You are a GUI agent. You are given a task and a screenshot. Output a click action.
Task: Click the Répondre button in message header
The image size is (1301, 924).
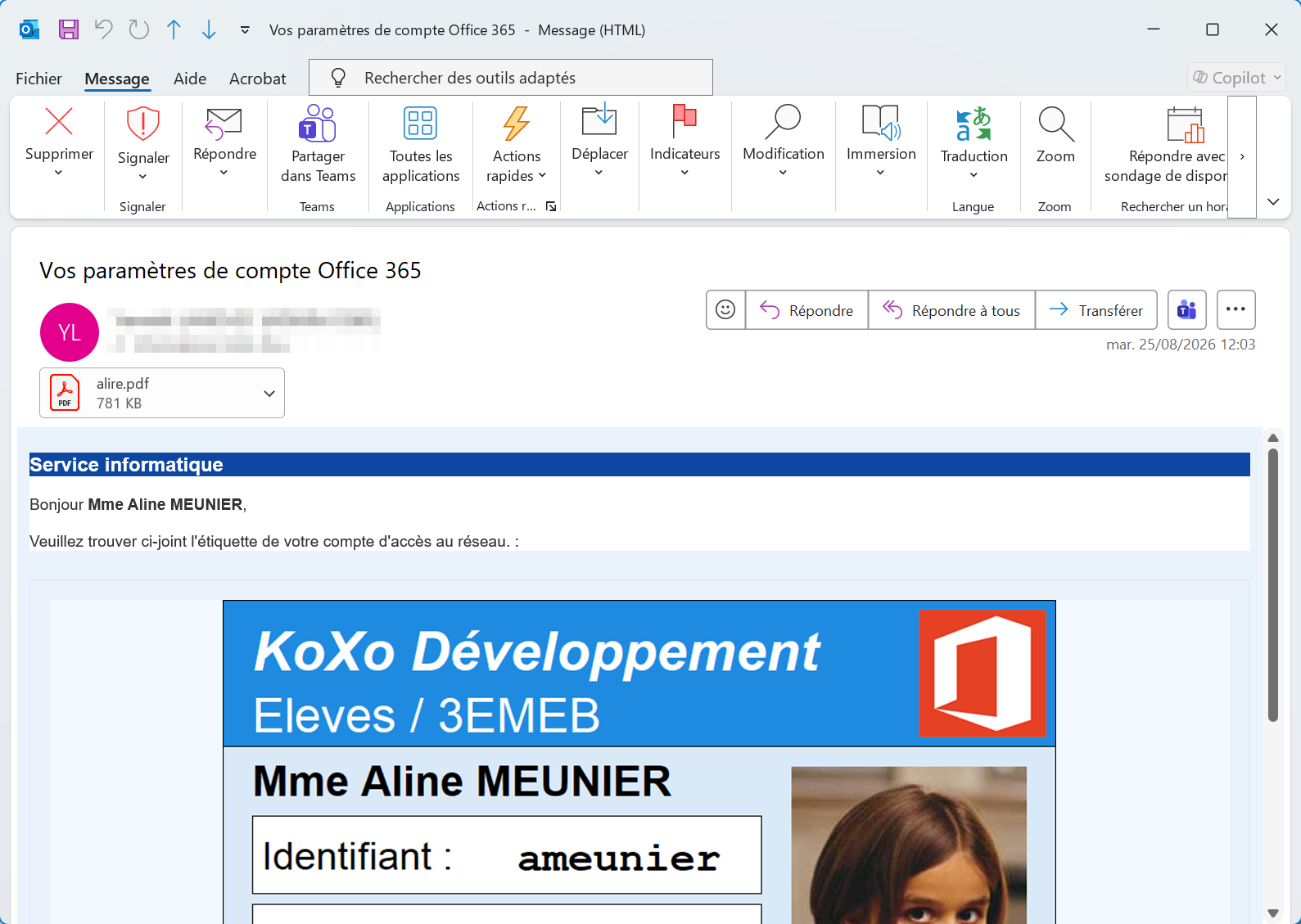(806, 310)
